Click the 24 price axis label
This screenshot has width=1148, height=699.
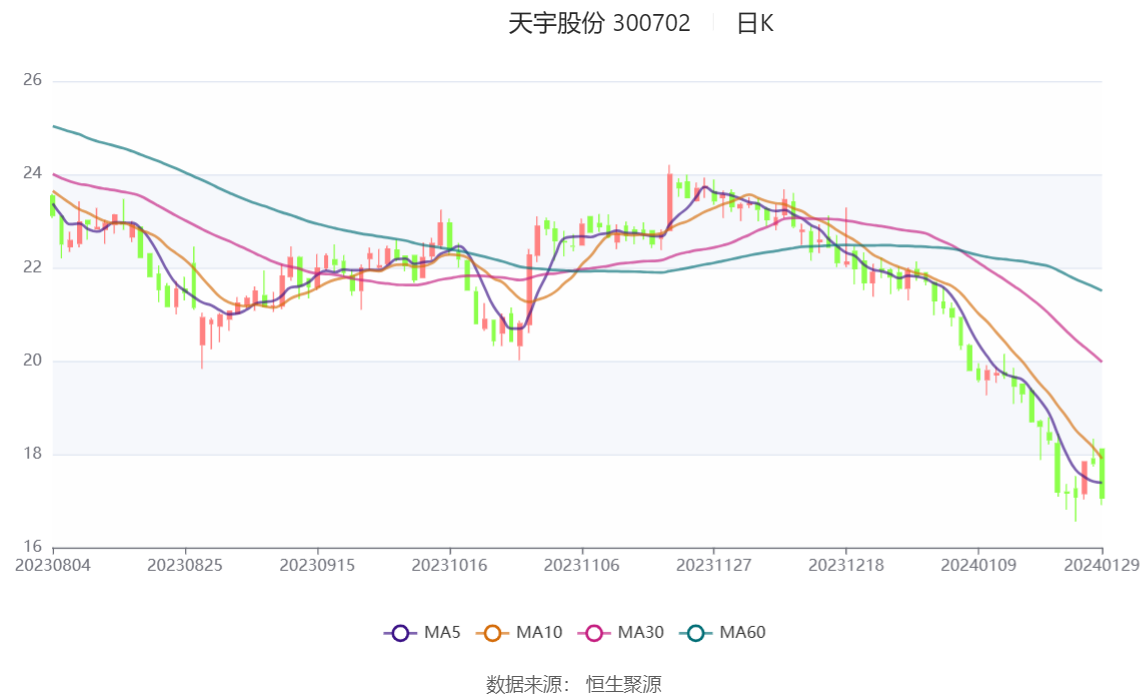32,173
